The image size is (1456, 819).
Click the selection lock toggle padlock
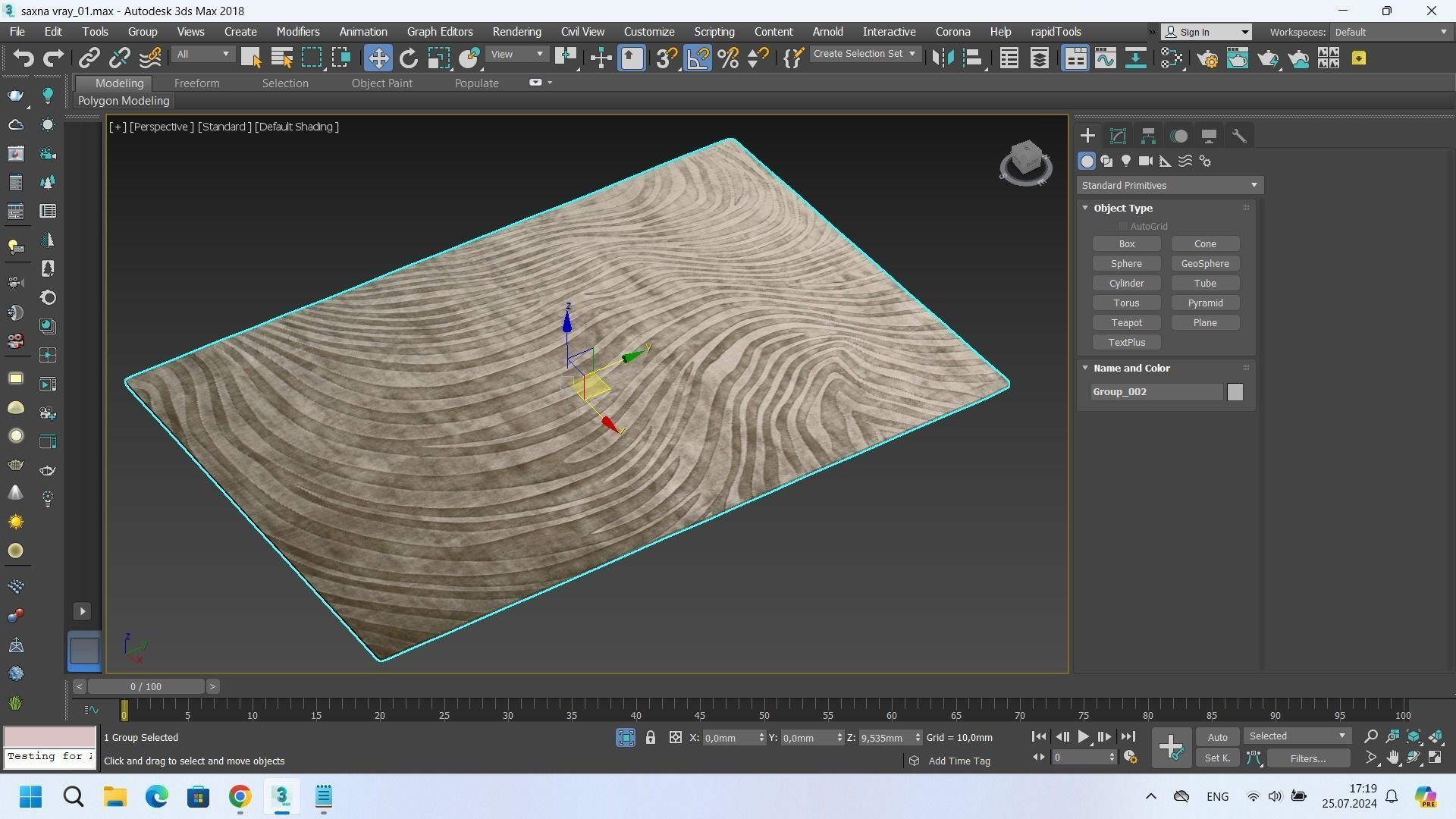tap(651, 737)
